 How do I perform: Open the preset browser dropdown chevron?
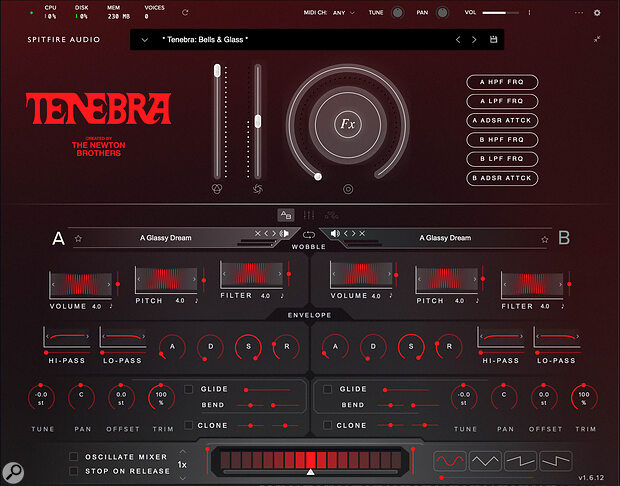point(145,40)
